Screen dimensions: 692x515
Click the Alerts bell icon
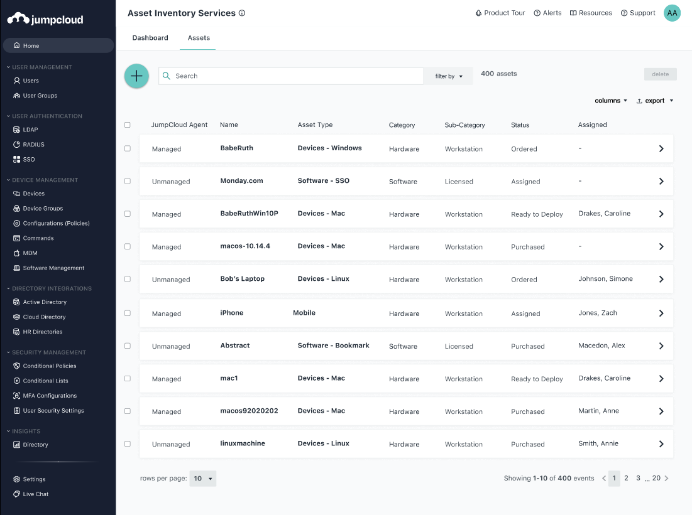pos(537,13)
